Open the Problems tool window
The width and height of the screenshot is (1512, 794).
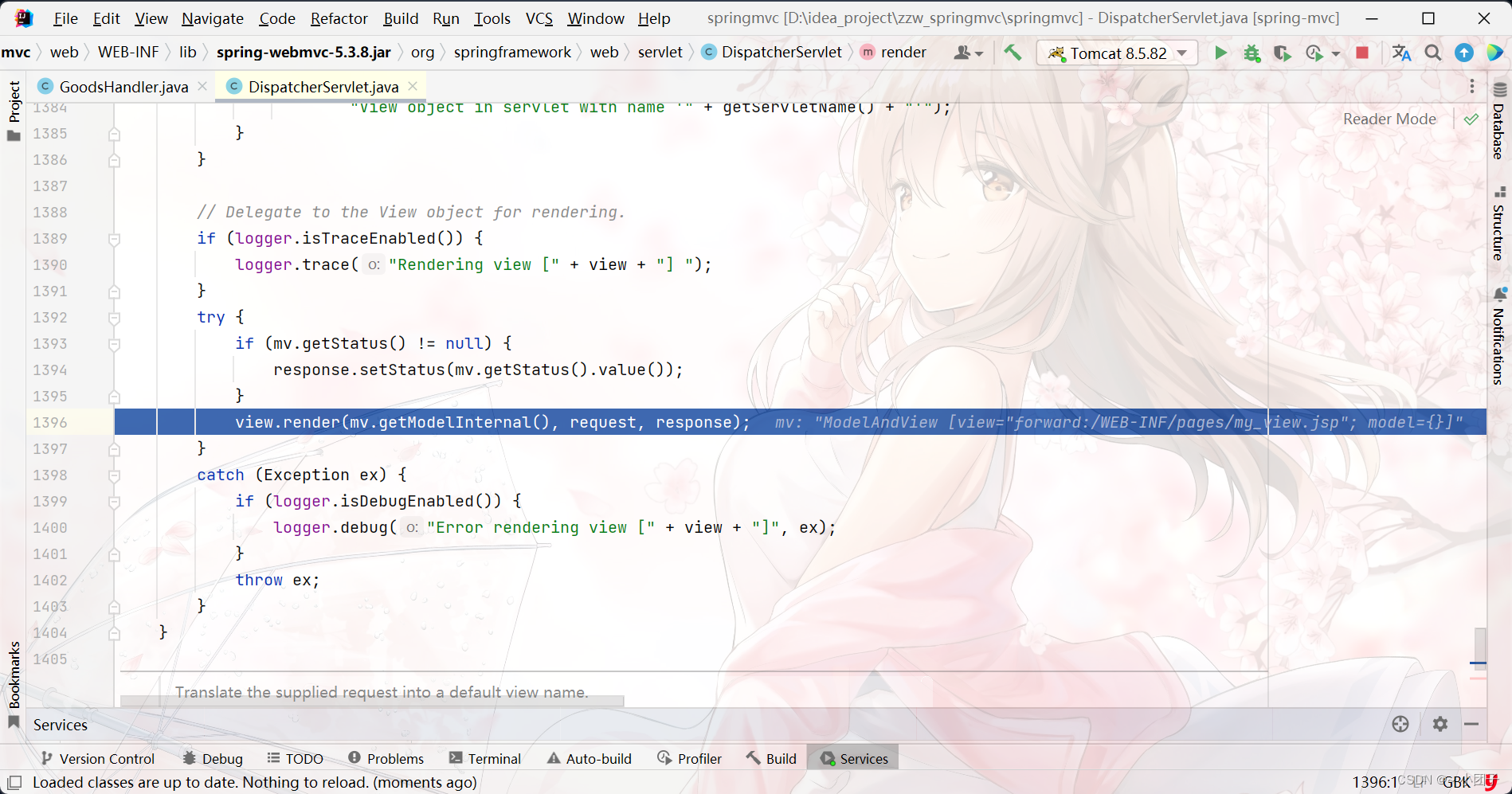(386, 758)
